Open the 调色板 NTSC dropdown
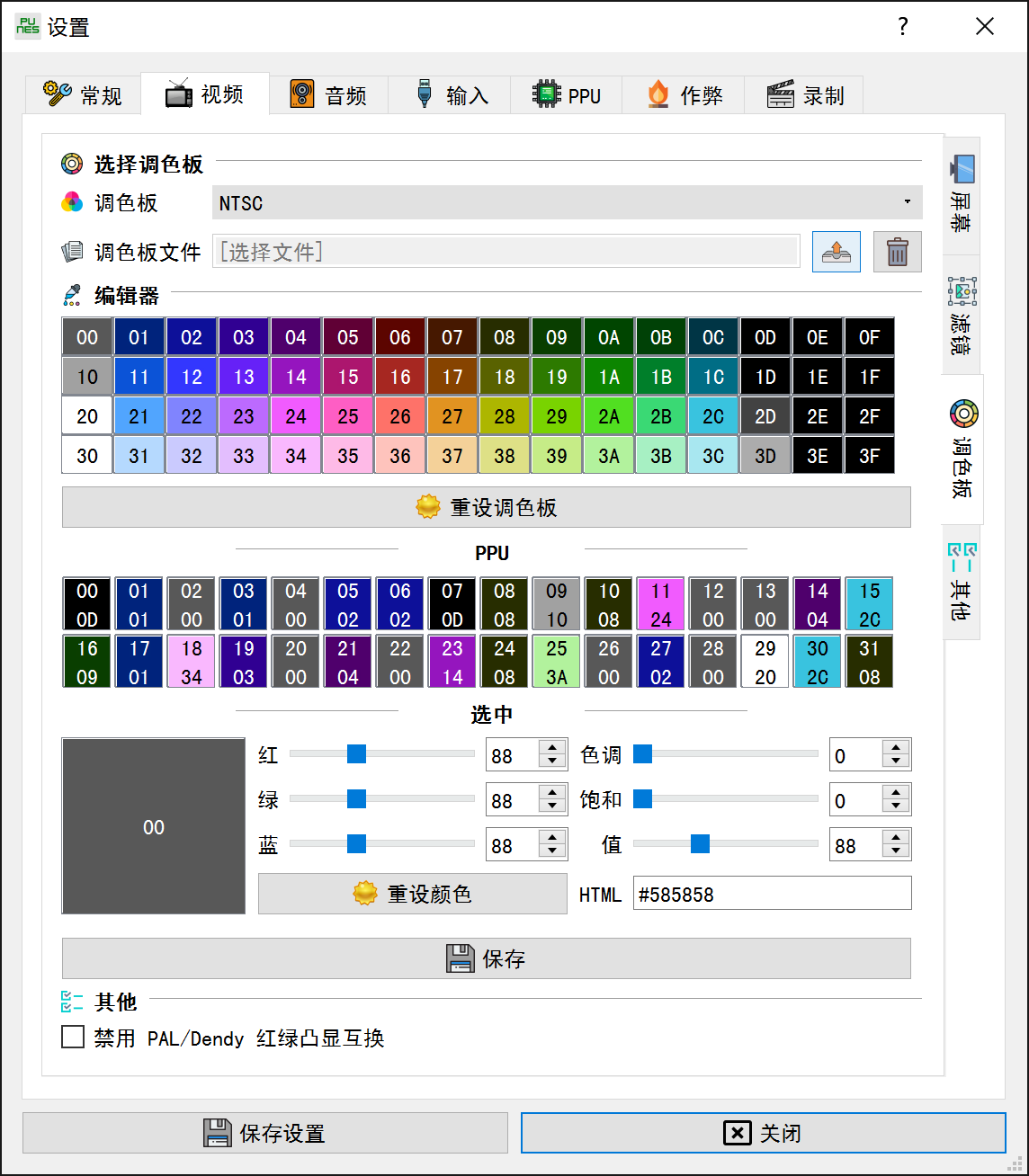1029x1176 pixels. coord(568,202)
